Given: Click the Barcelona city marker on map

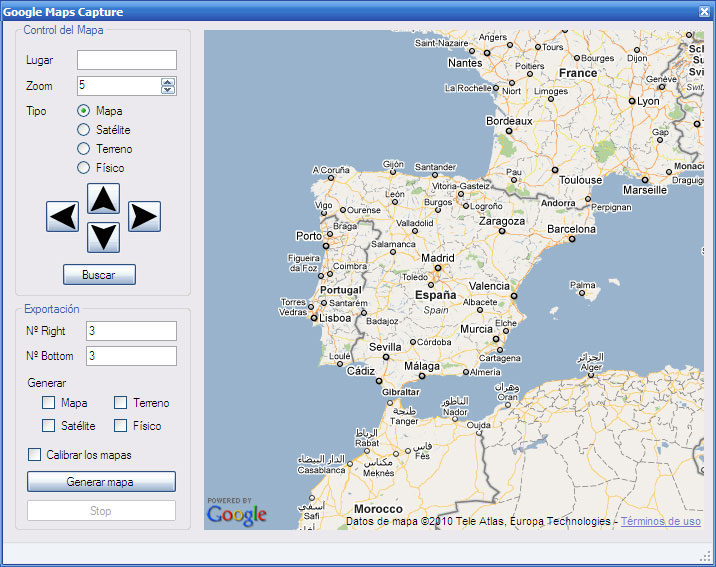Looking at the screenshot, I should click(x=572, y=239).
